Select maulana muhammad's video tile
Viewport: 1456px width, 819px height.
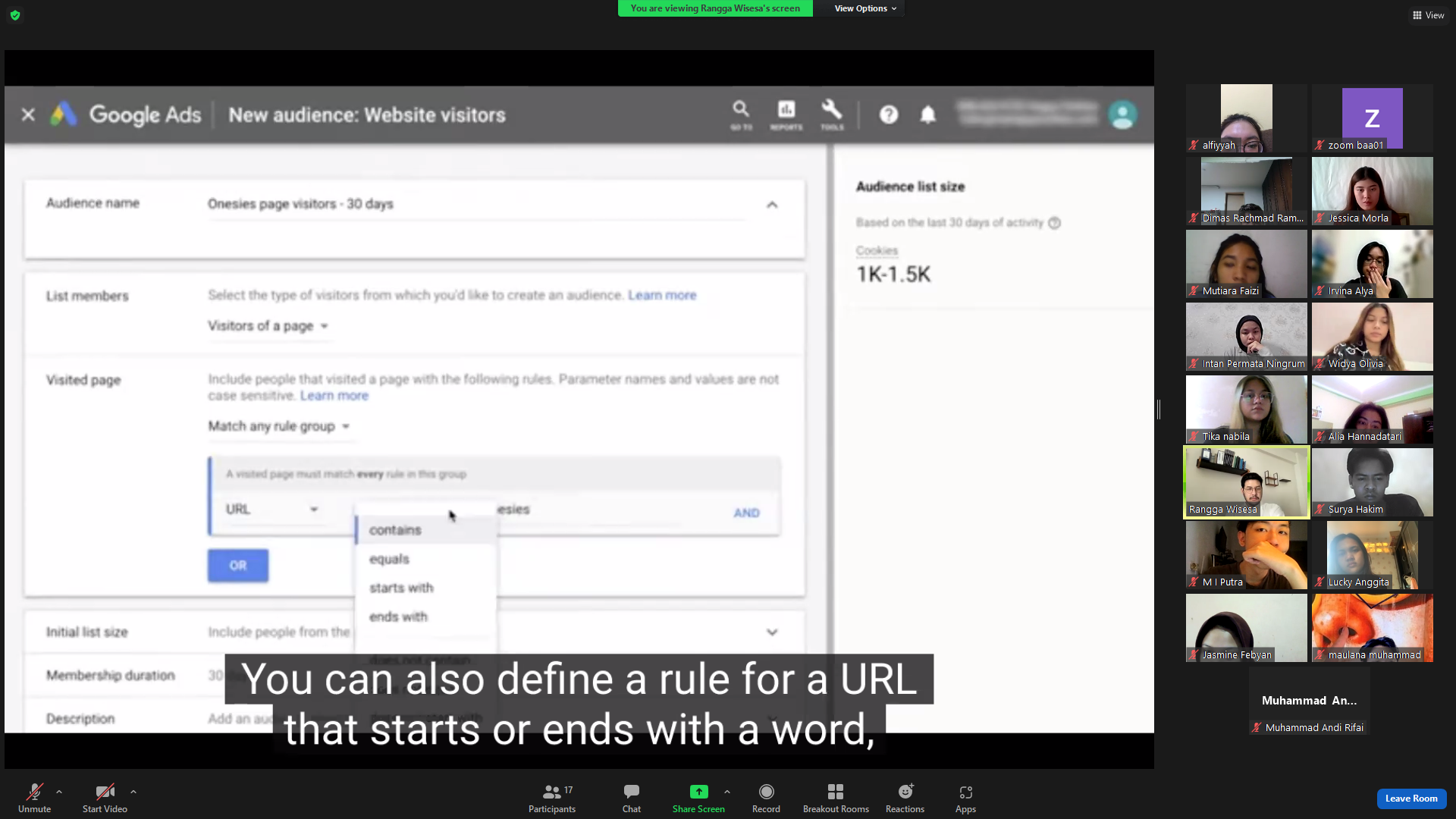coord(1372,628)
